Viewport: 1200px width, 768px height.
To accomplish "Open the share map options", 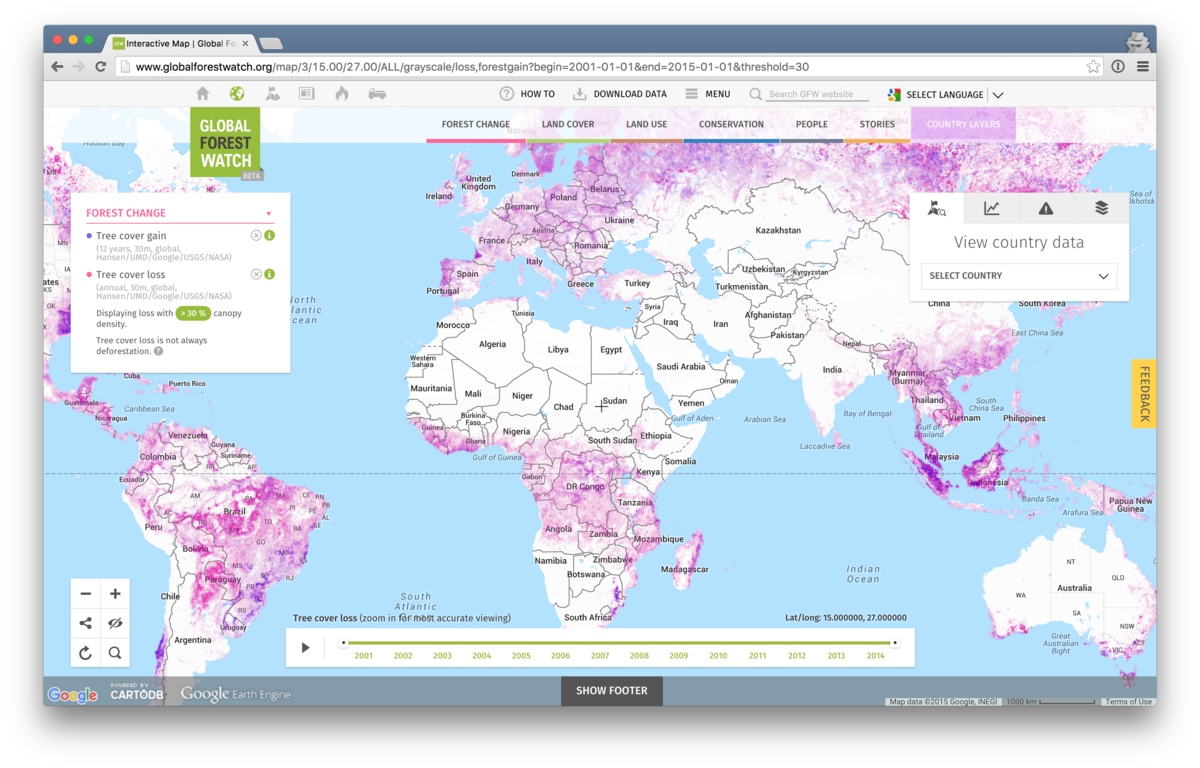I will coord(85,622).
